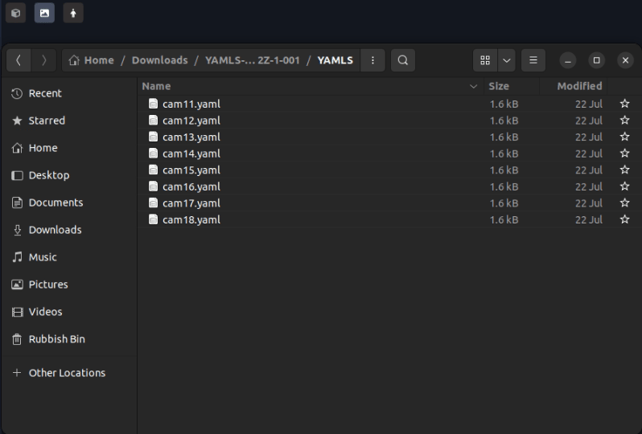Star the cam16.yaml file

624,187
